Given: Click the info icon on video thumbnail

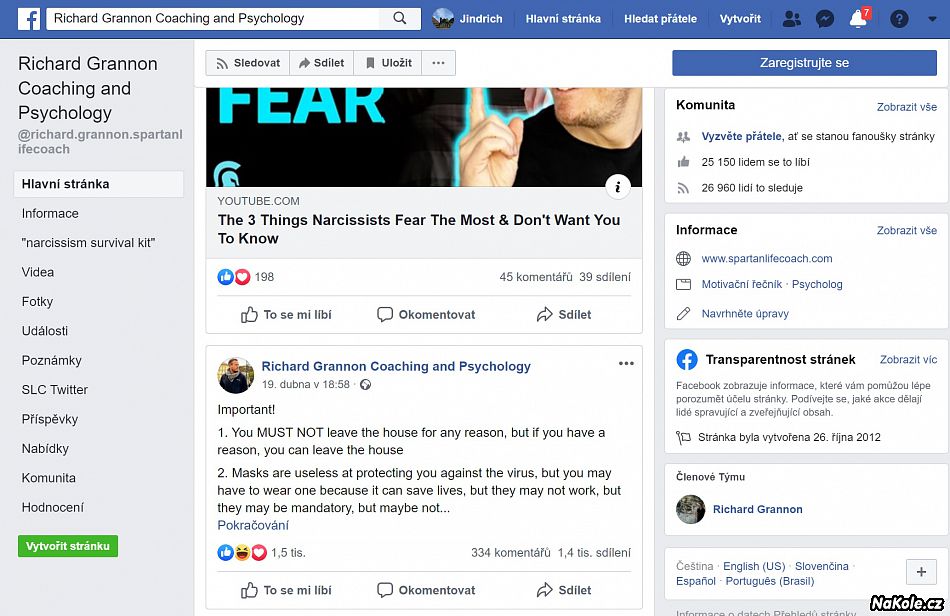Looking at the screenshot, I should click(618, 187).
